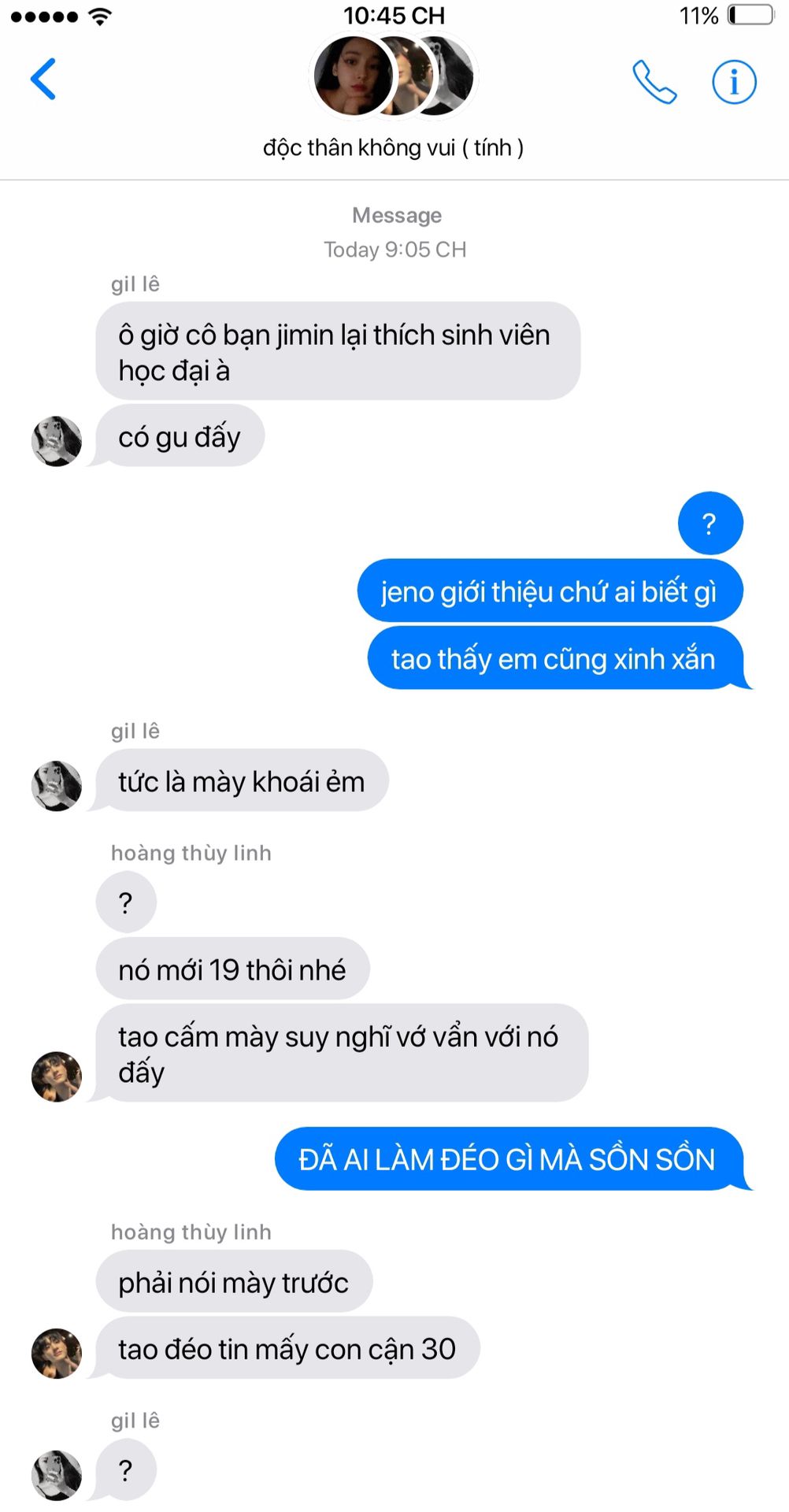Screen dimensions: 789x1512
Task: Select the có gu đấy message bubble
Action: click(180, 436)
